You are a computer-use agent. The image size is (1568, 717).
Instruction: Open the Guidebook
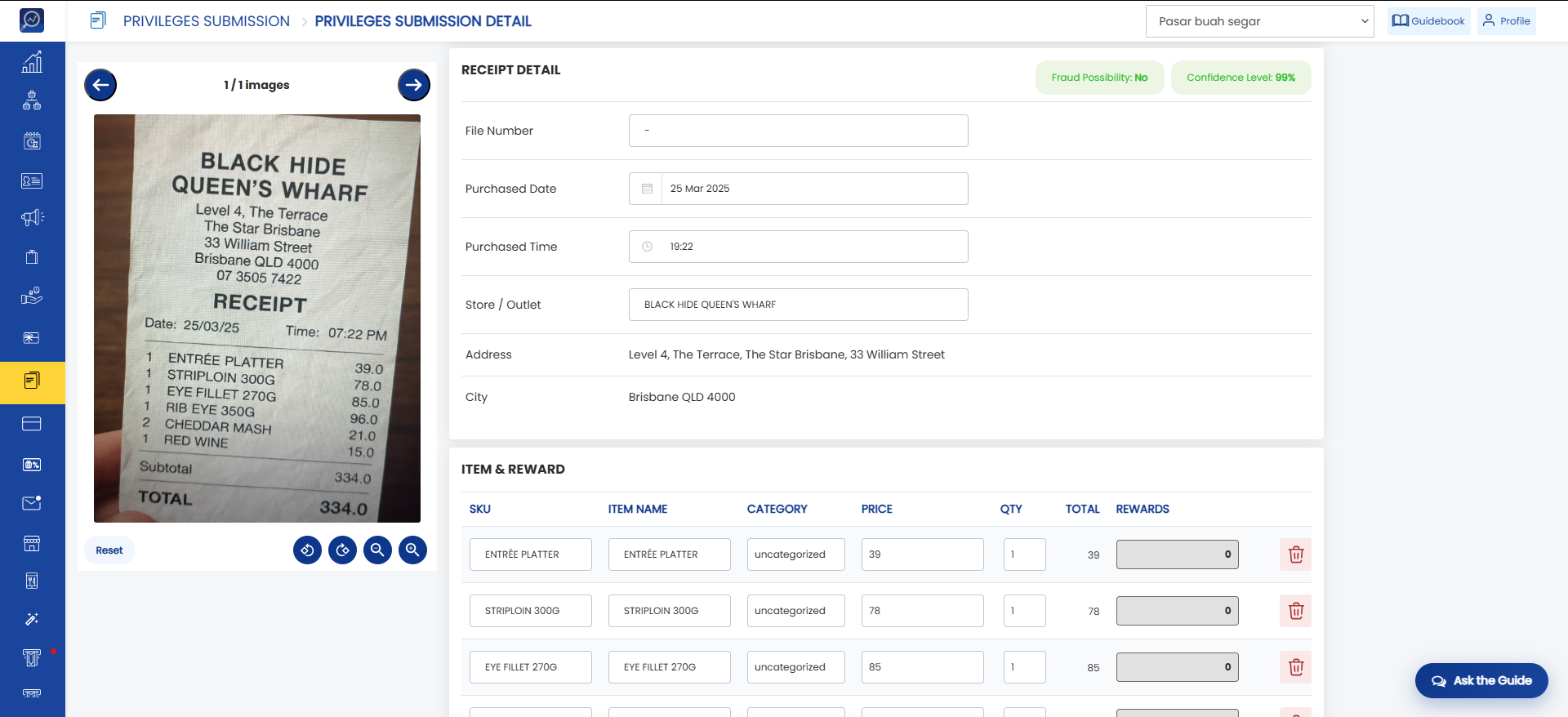tap(1428, 21)
